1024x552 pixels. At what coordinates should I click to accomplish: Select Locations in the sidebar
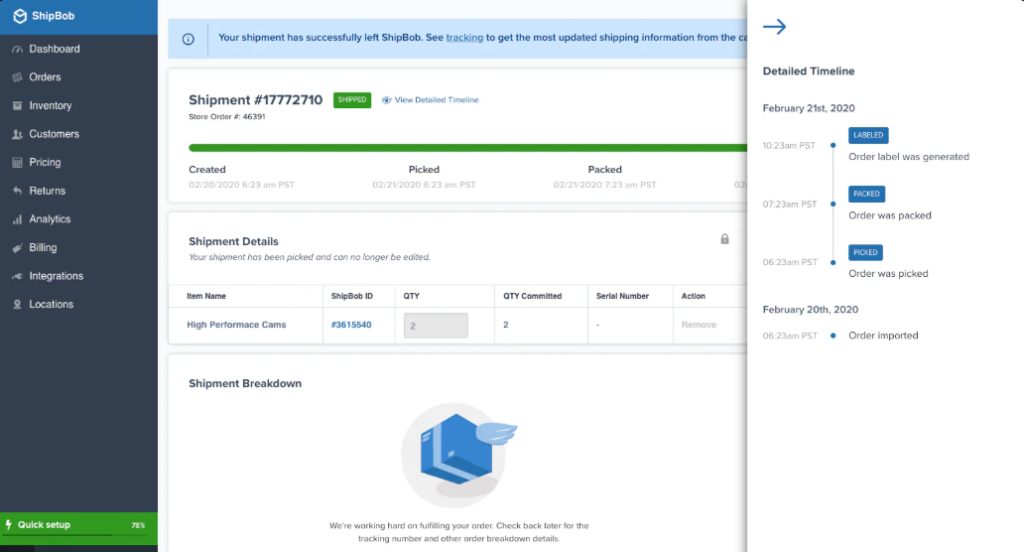(51, 304)
